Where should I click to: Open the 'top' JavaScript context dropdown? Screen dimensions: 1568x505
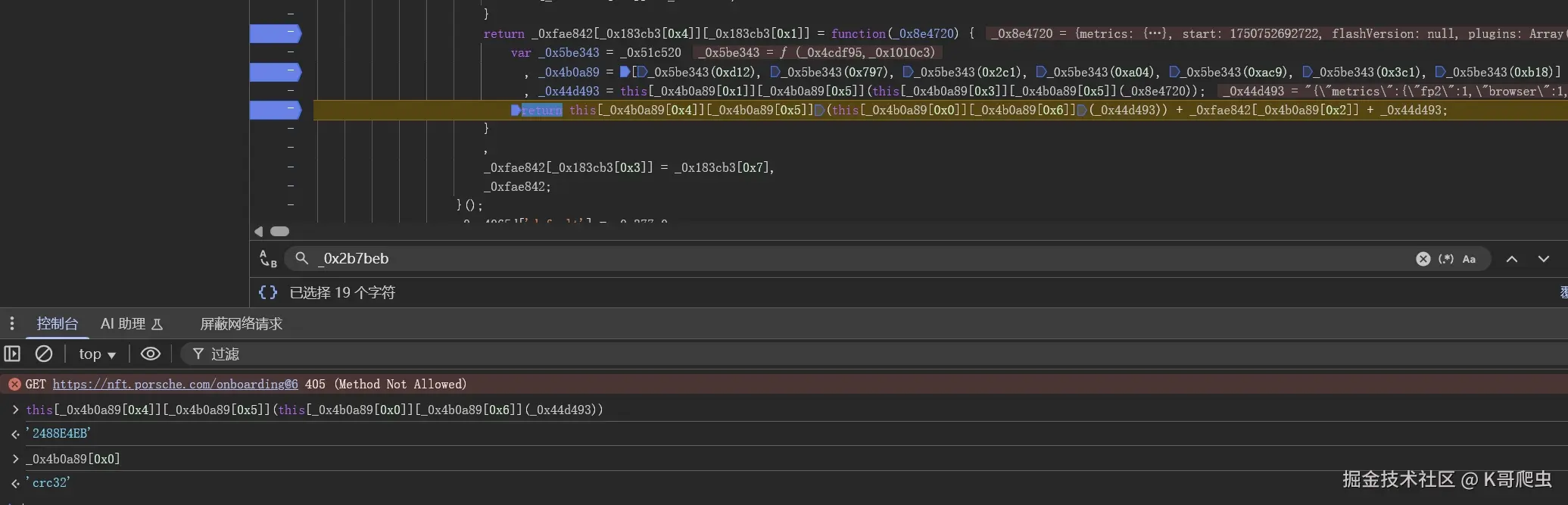click(97, 354)
